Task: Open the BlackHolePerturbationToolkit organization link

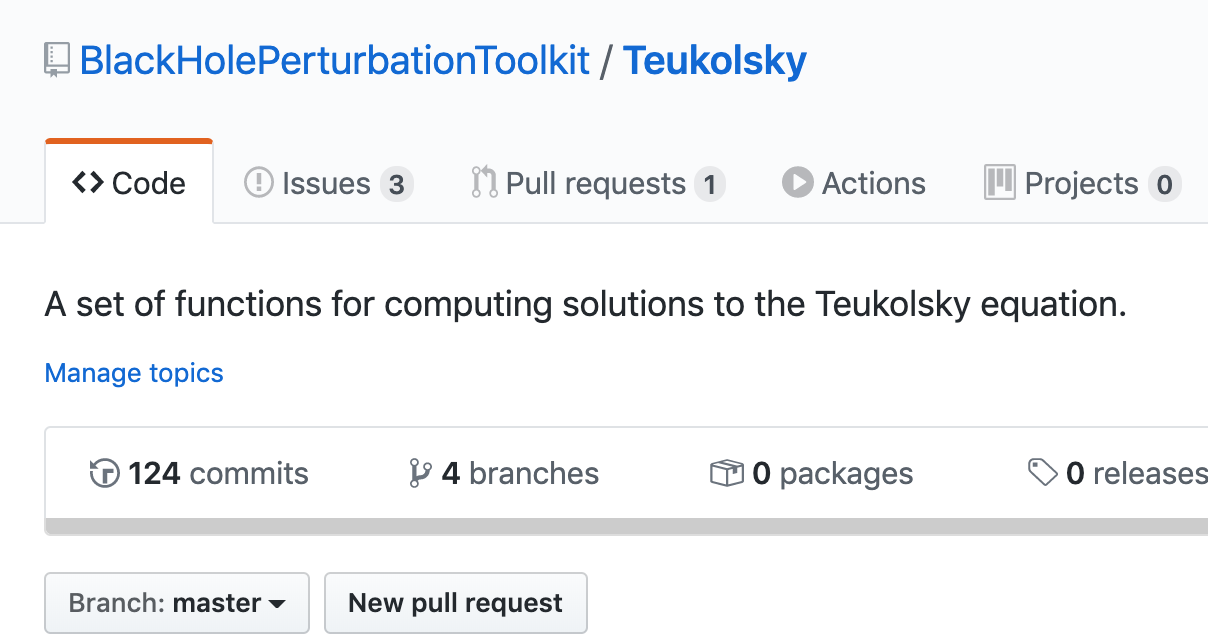Action: click(x=335, y=62)
